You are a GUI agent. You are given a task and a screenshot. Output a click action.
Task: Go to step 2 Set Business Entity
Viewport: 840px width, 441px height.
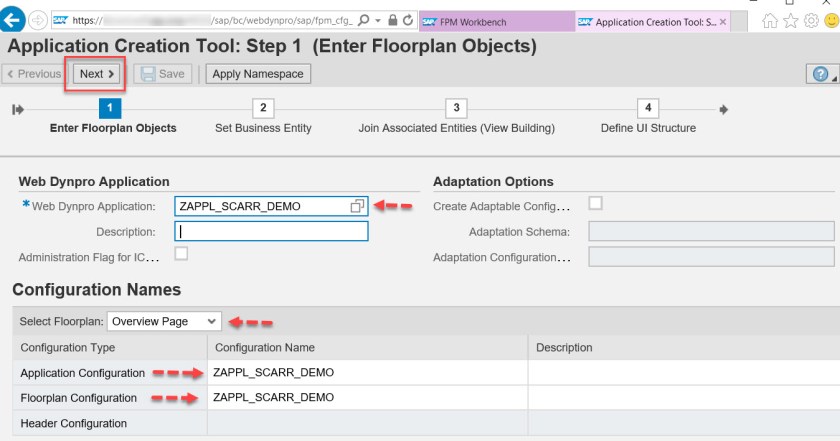click(263, 108)
